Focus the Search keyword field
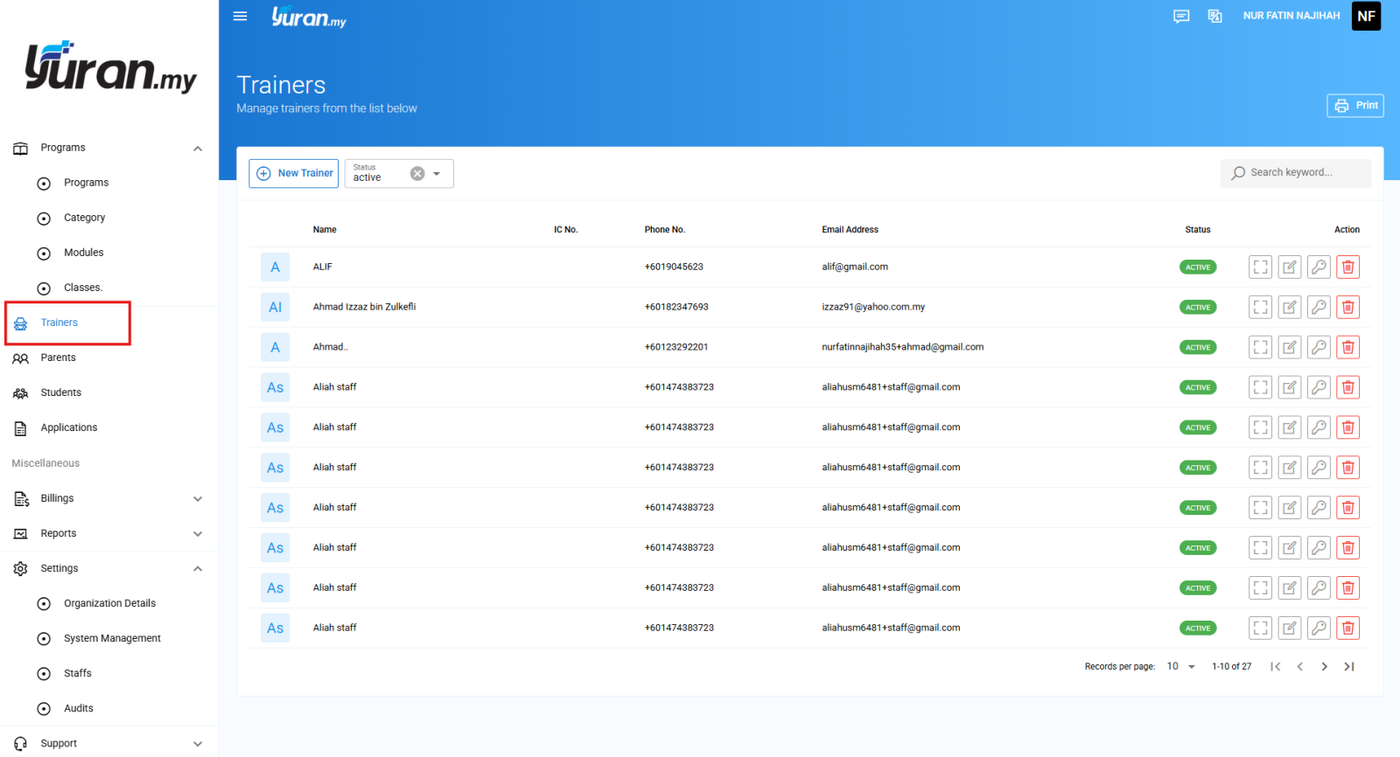Image resolution: width=1400 pixels, height=757 pixels. [1296, 173]
